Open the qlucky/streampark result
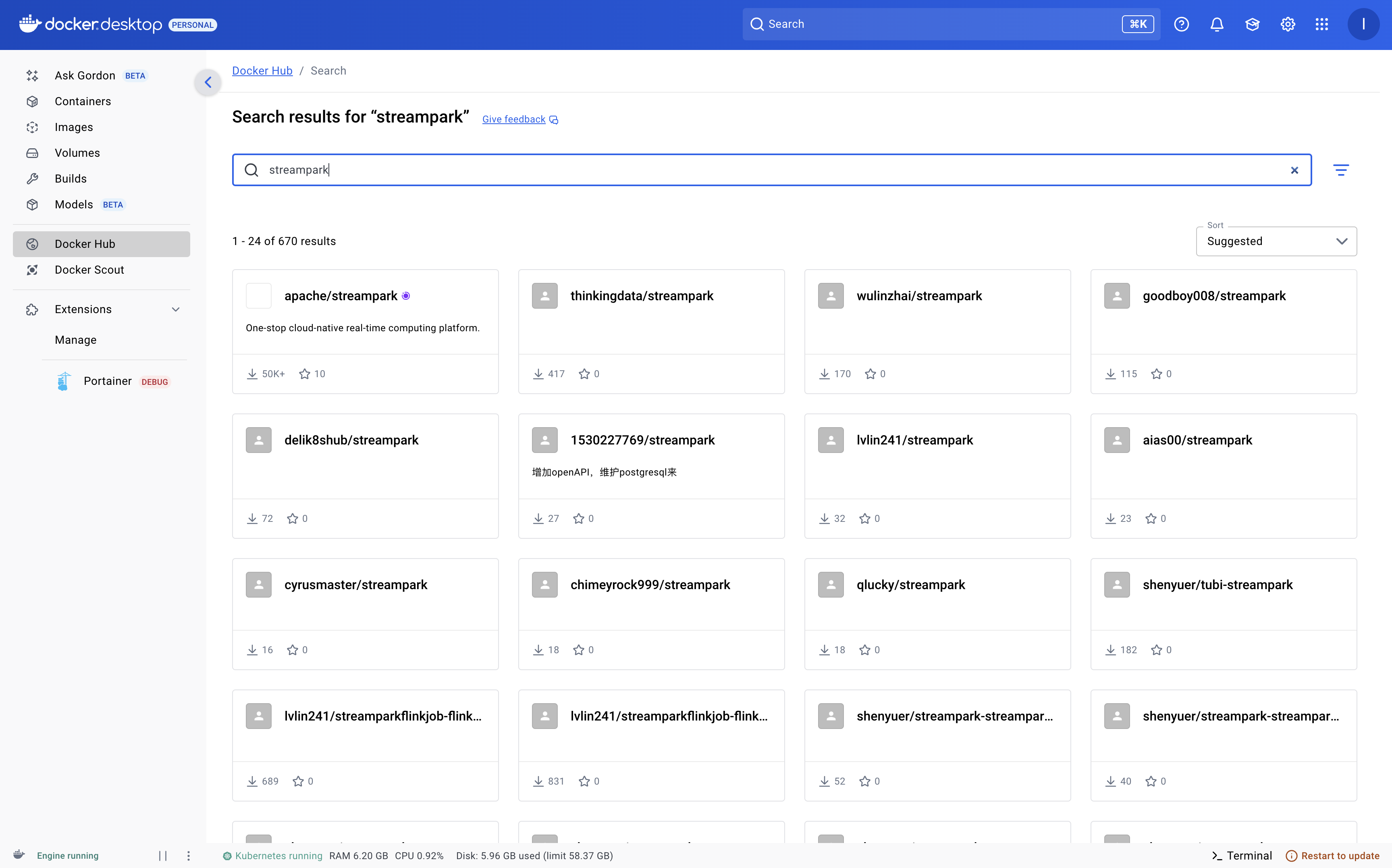 tap(937, 614)
